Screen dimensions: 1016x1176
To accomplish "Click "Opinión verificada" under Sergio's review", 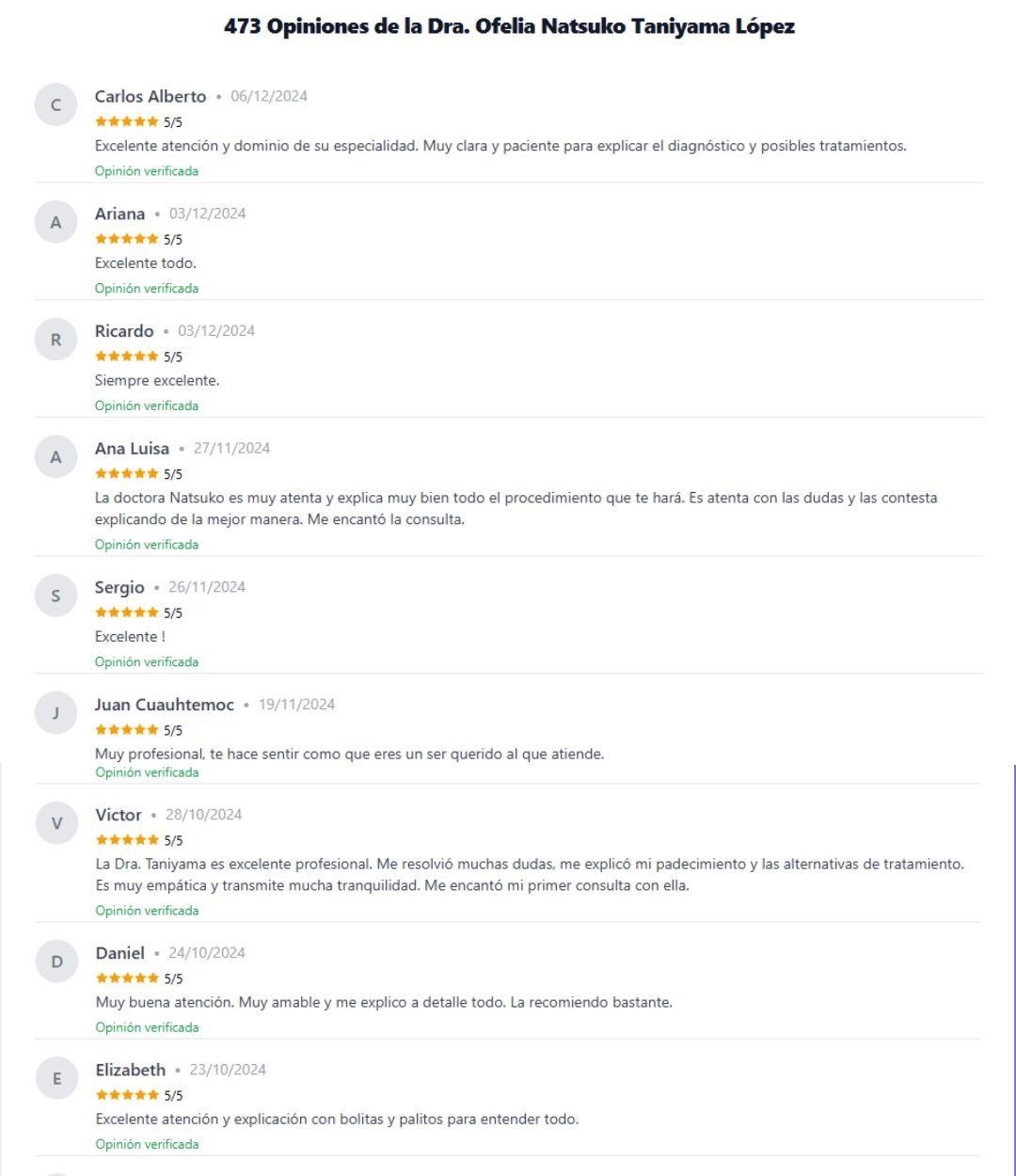I will click(x=147, y=662).
